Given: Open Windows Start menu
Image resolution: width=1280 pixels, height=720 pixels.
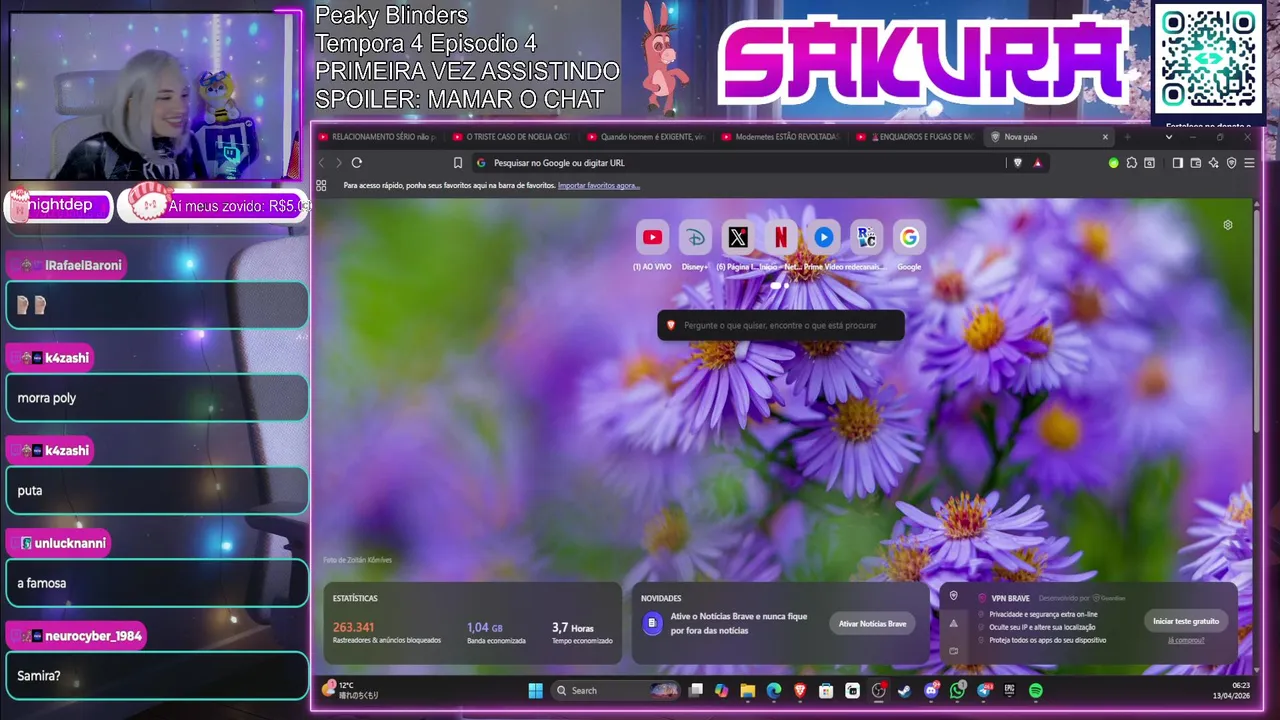Looking at the screenshot, I should pos(535,690).
